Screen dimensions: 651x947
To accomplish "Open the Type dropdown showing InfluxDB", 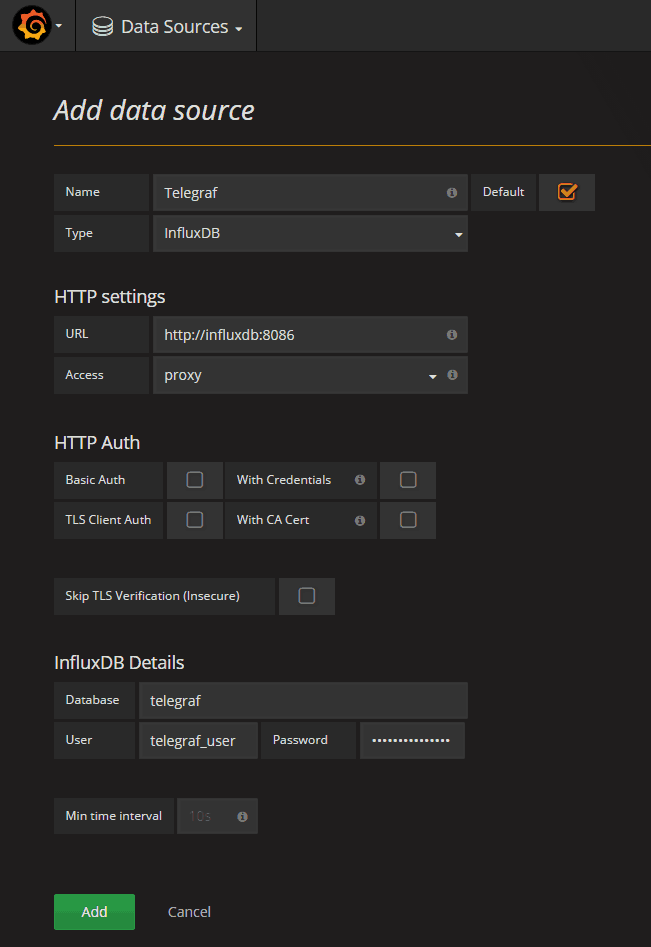I will coord(310,233).
